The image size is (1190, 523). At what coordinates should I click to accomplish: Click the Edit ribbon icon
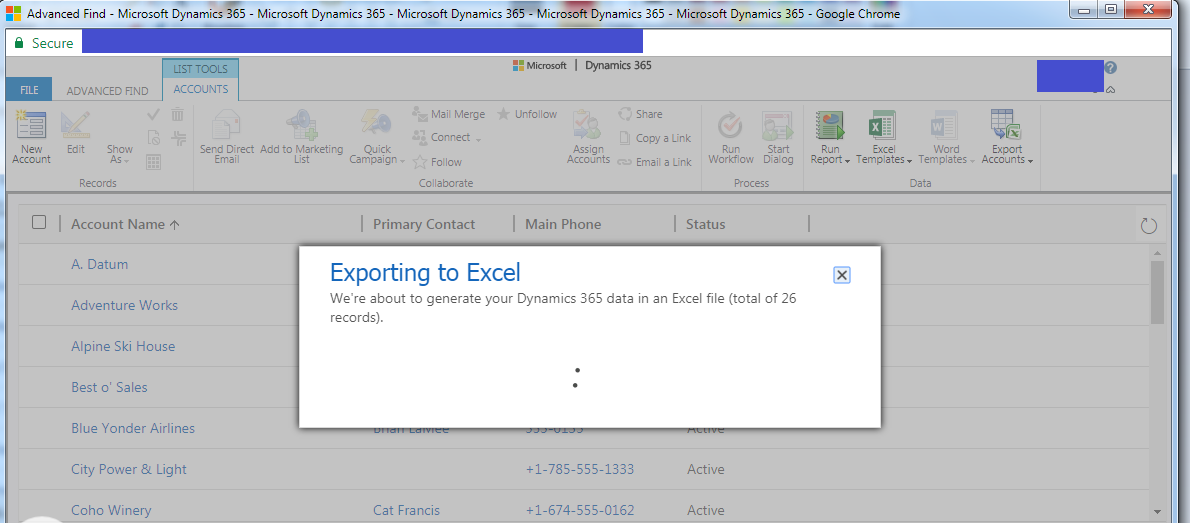tap(76, 124)
